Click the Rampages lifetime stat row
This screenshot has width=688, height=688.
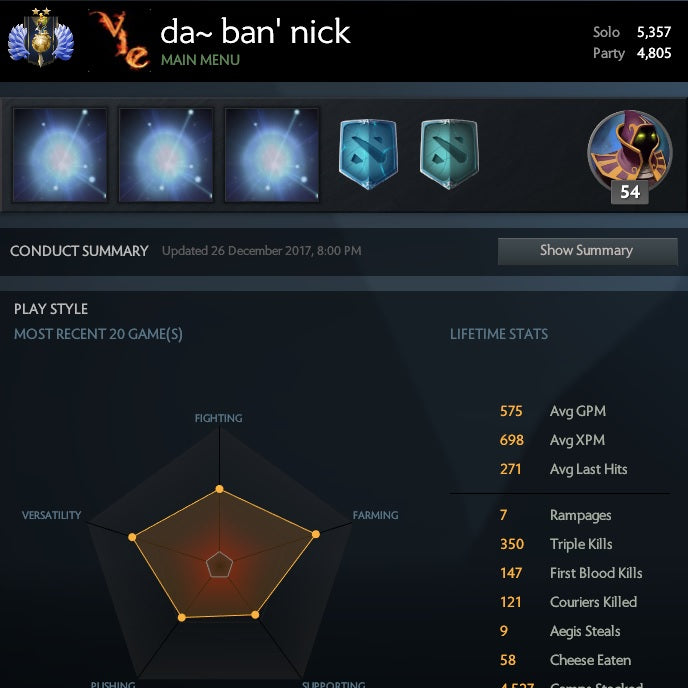coord(555,515)
